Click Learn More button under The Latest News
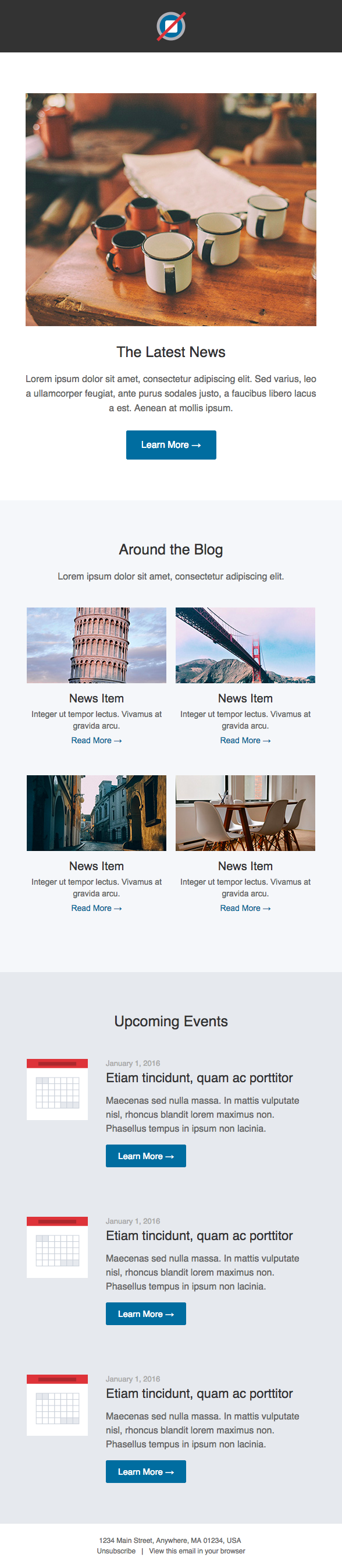The image size is (342, 1568). (x=170, y=445)
